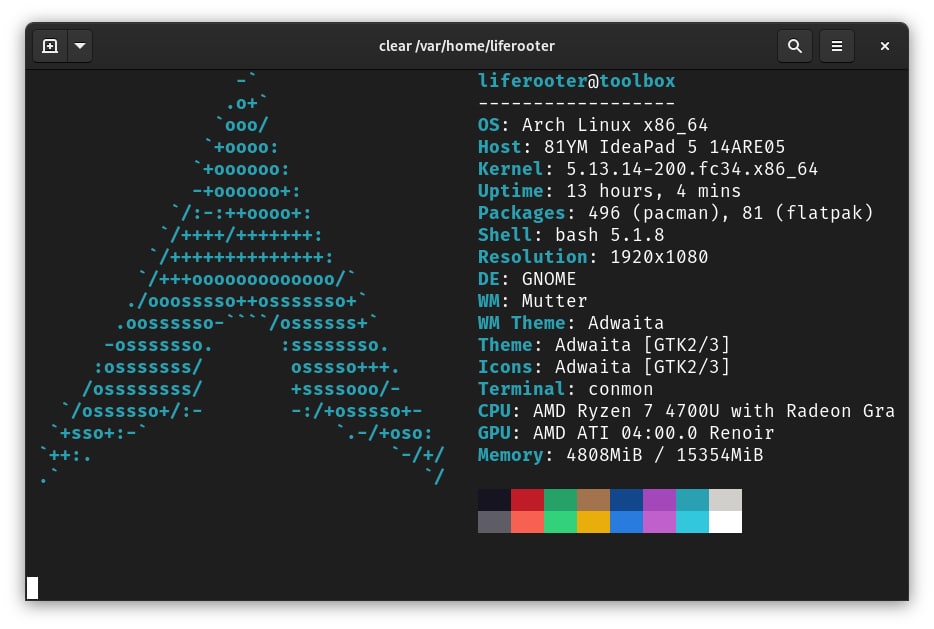Click the Terminal: conmon line

(565, 390)
